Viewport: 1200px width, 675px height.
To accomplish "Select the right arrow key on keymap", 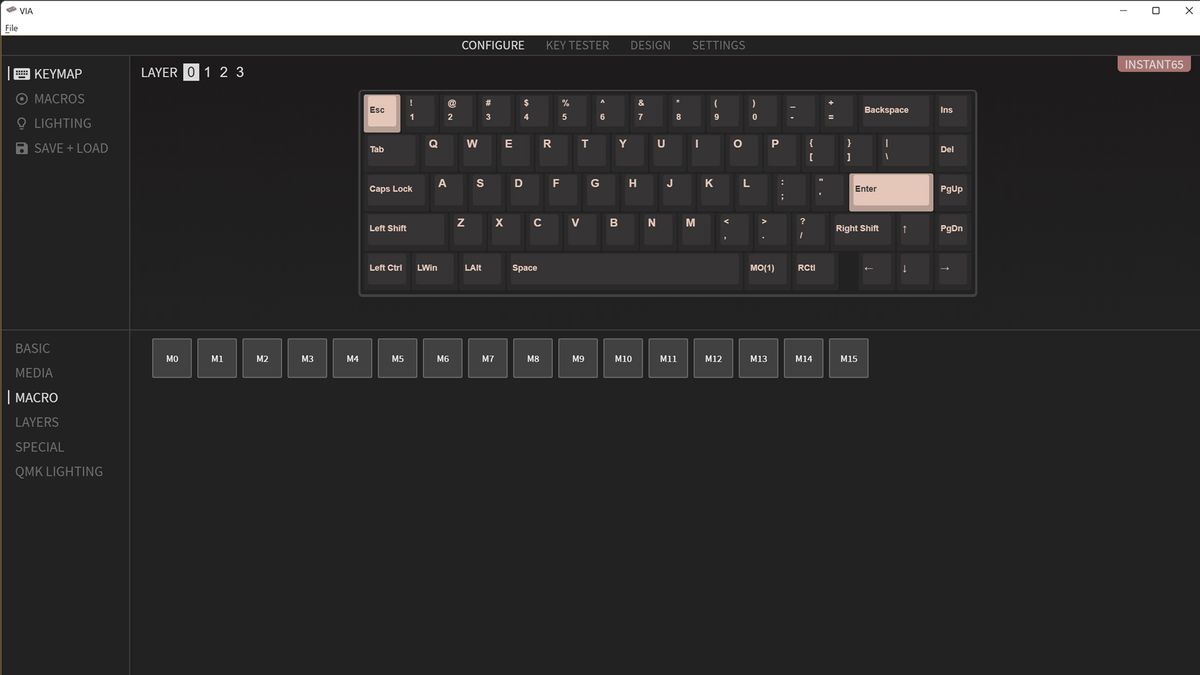I will click(953, 270).
